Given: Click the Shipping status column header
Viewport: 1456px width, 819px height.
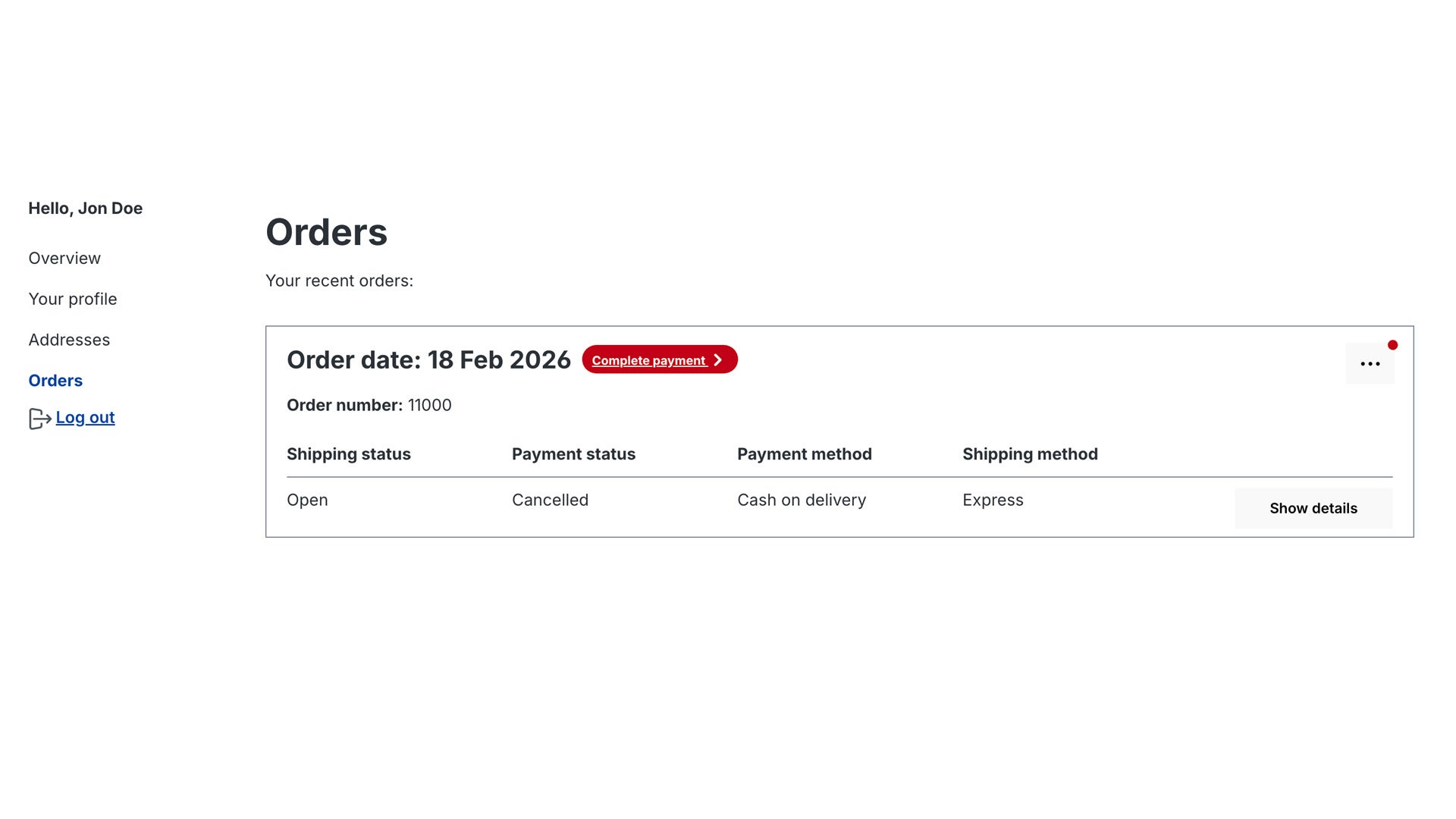Looking at the screenshot, I should (x=348, y=454).
